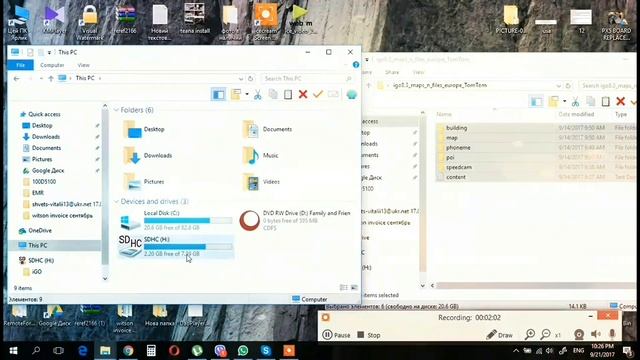Image resolution: width=640 pixels, height=360 pixels.
Task: Switch to large icons view in This PC status bar
Action: pyautogui.click(x=354, y=288)
